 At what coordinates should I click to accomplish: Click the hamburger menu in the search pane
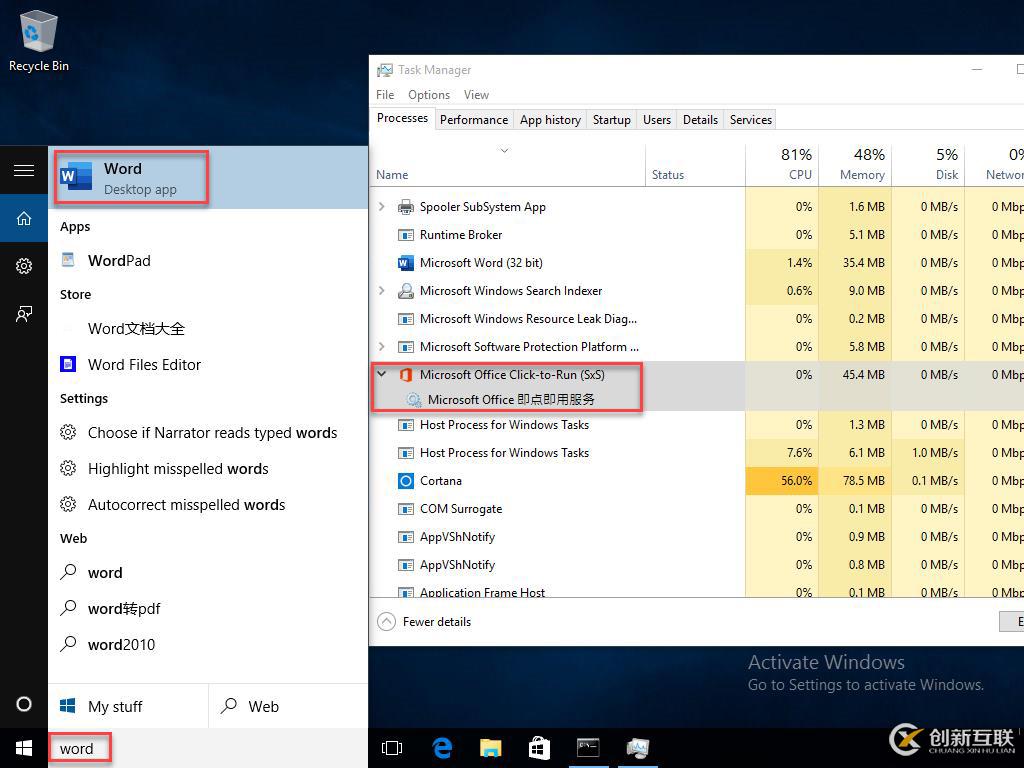pyautogui.click(x=24, y=170)
